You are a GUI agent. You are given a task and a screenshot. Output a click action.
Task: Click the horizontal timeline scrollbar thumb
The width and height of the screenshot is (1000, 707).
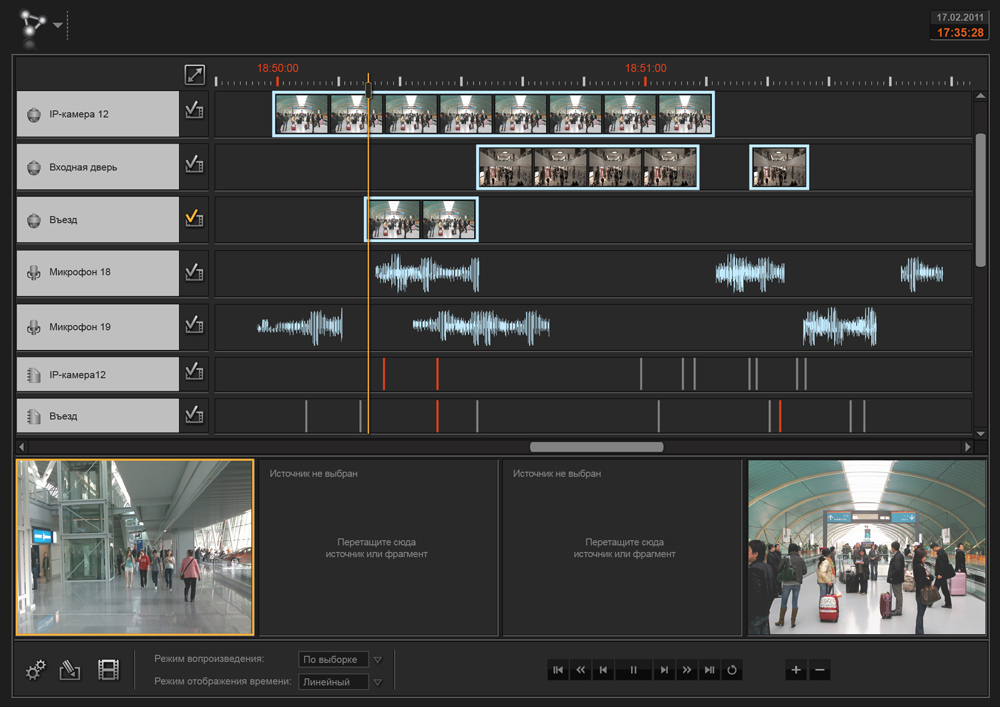point(596,447)
